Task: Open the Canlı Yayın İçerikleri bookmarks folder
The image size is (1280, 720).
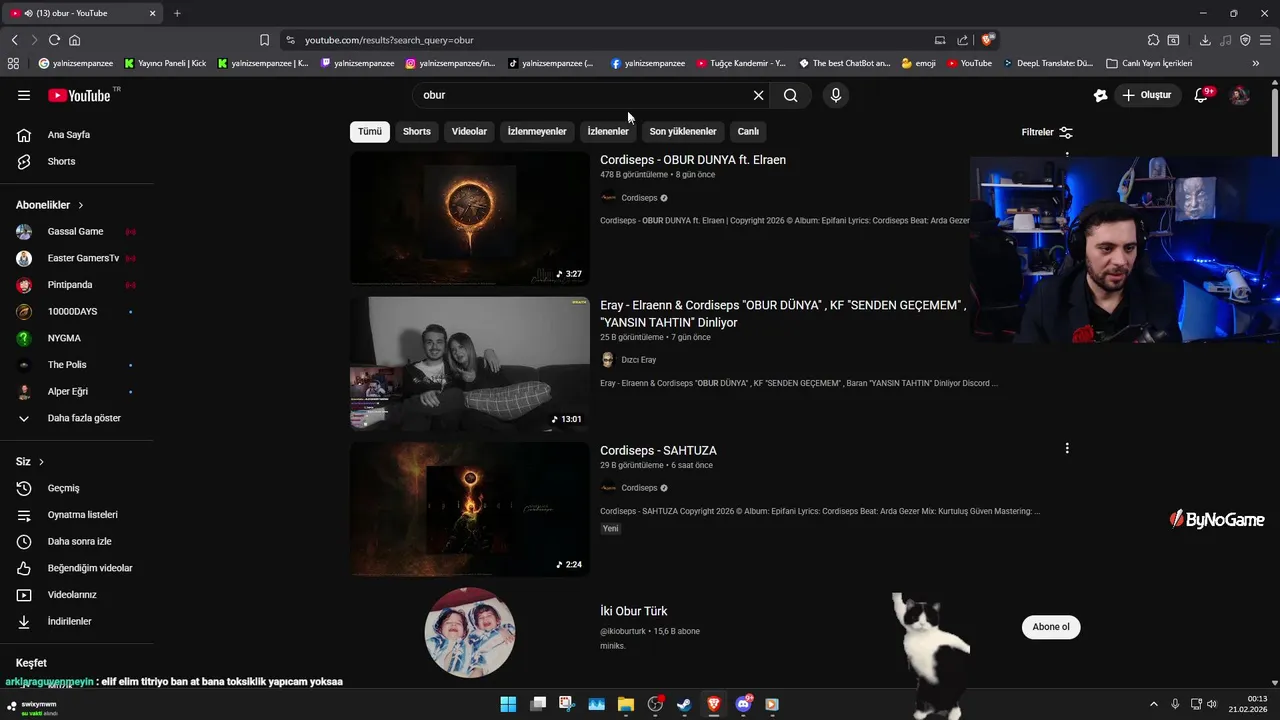Action: pyautogui.click(x=1149, y=63)
